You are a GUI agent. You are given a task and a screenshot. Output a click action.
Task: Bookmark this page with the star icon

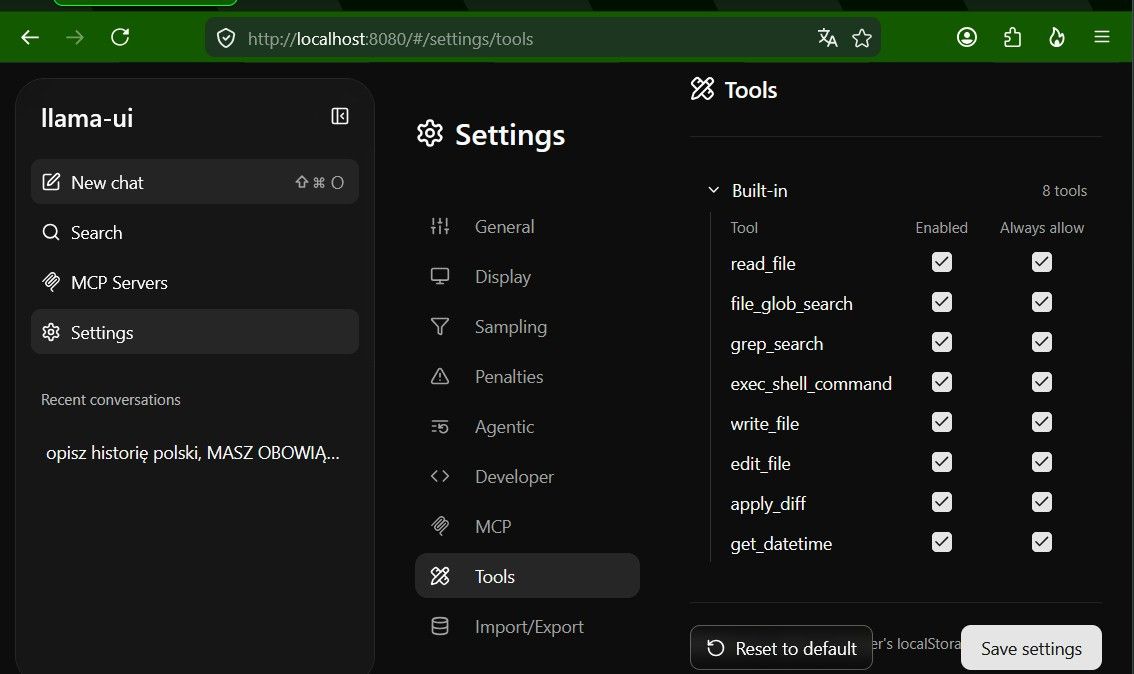click(x=861, y=38)
